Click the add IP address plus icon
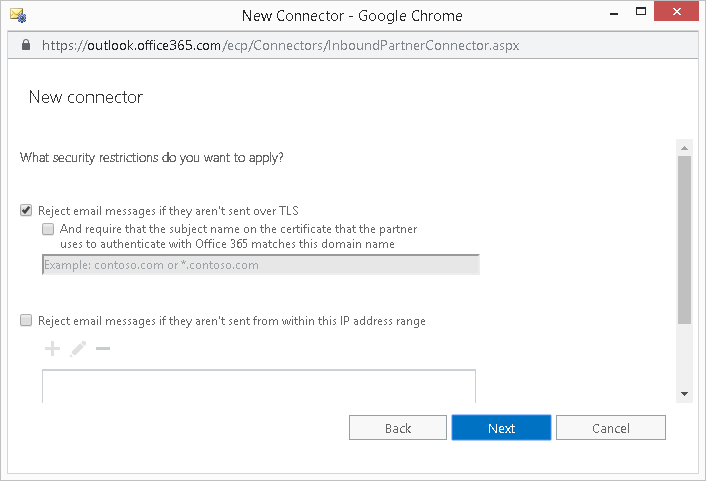The image size is (706, 481). click(x=53, y=349)
